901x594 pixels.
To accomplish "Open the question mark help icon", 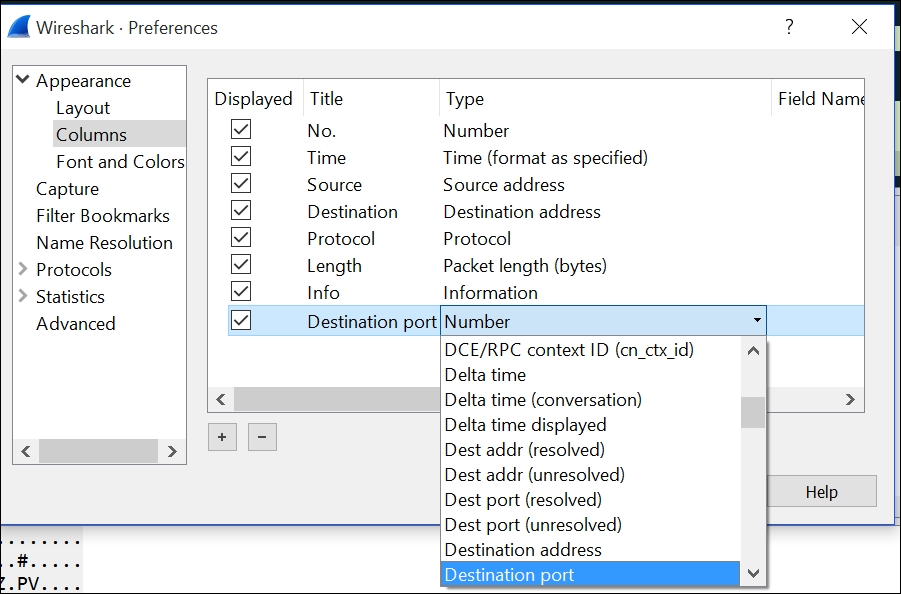I will click(790, 26).
